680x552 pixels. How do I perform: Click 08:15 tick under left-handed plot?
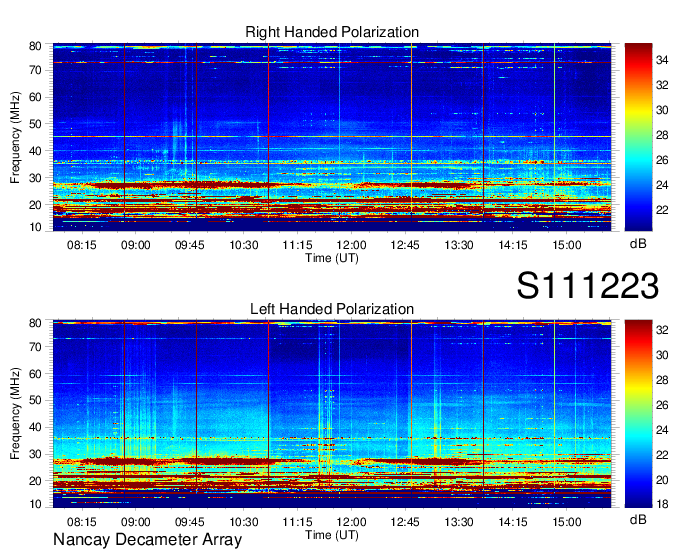pos(82,522)
